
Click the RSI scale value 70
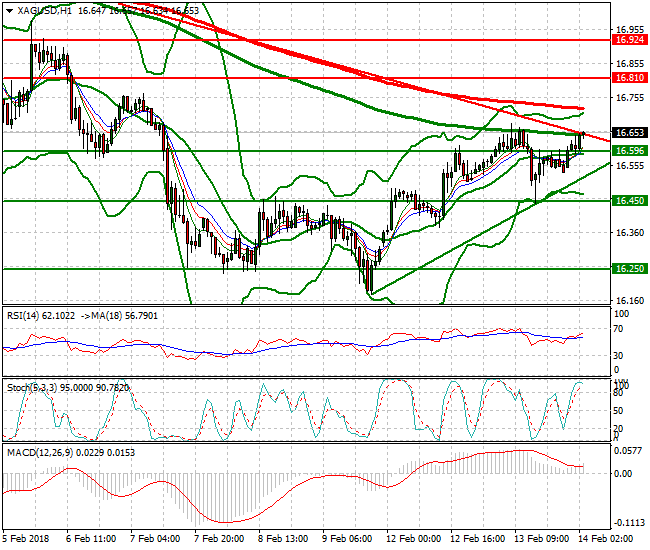click(618, 329)
